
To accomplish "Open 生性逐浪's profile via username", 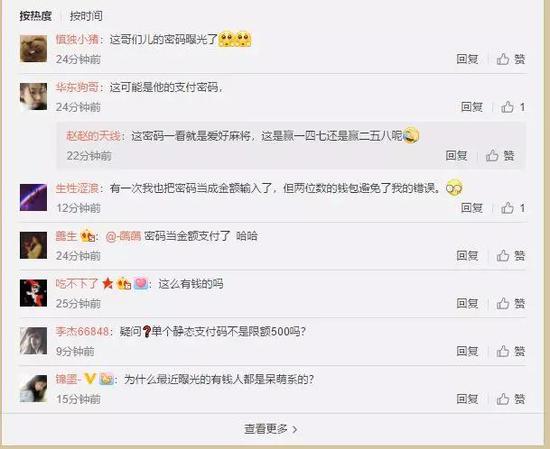I will coord(78,188).
